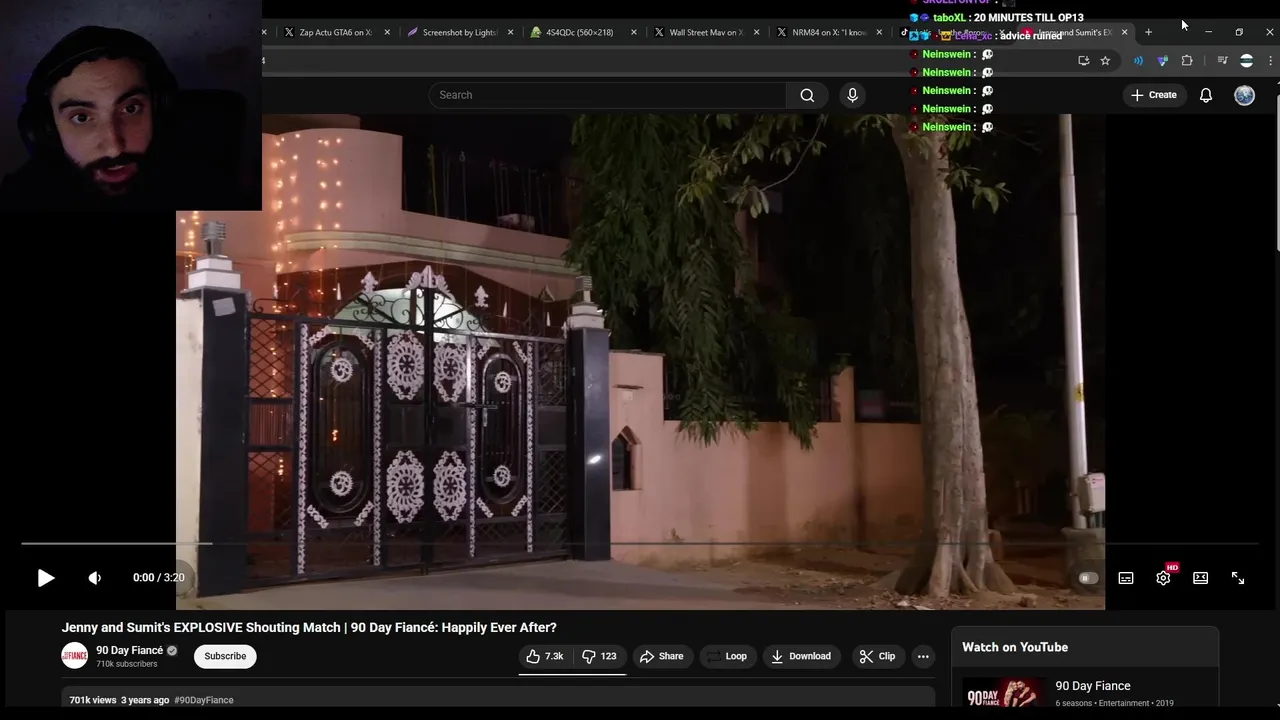Open the YouTube account avatar menu
This screenshot has height=720, width=1280.
[x=1244, y=95]
